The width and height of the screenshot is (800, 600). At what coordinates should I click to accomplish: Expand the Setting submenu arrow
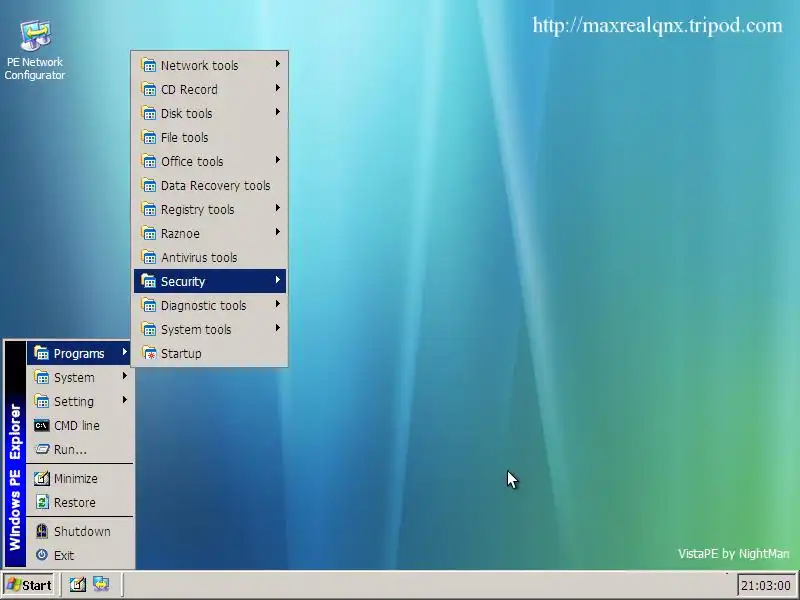coord(124,399)
